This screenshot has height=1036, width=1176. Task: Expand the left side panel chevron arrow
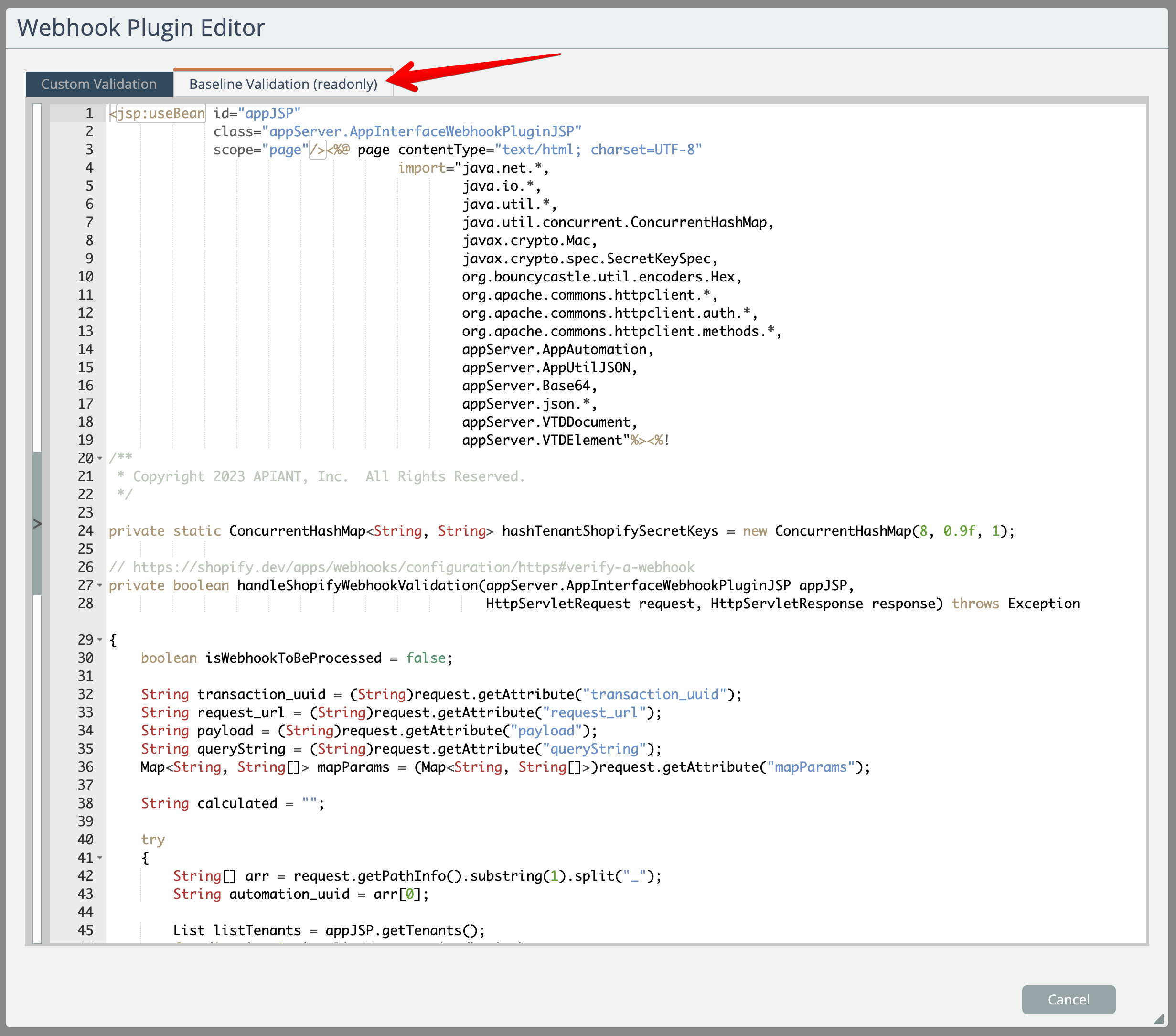pos(37,524)
